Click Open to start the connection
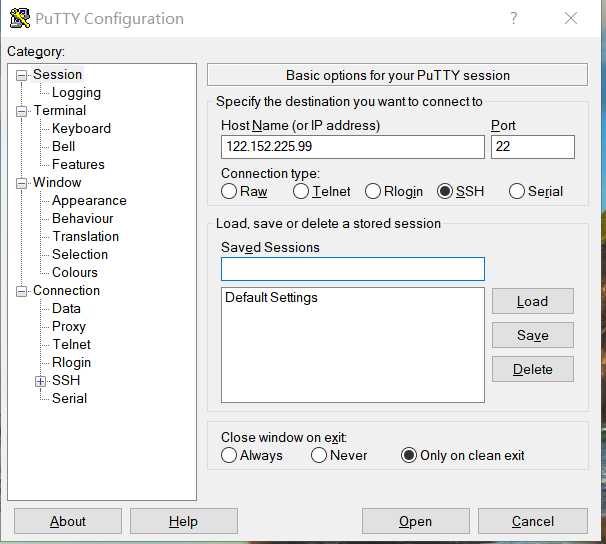 (416, 521)
